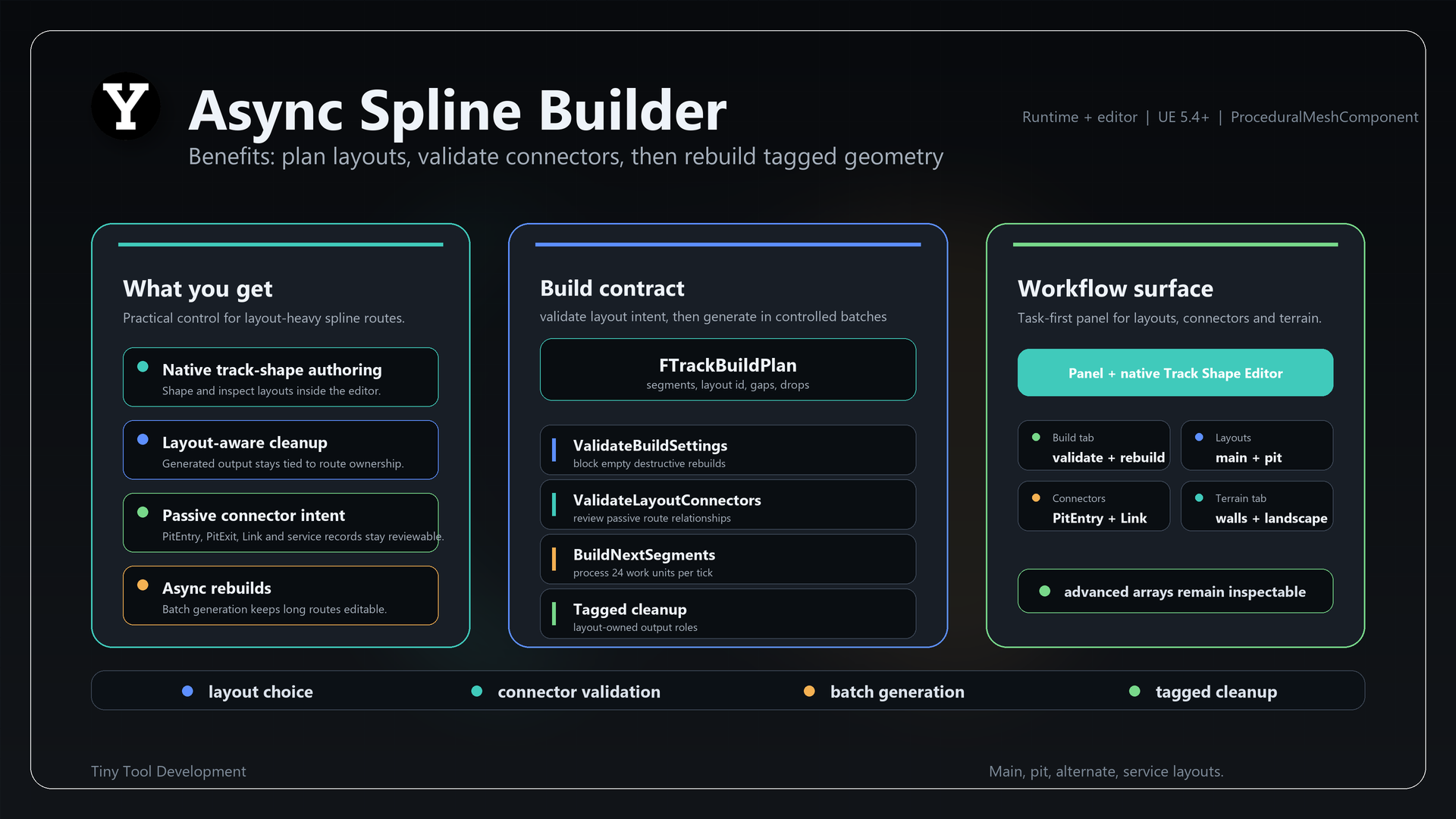
Task: Click the layout choice legend label
Action: coord(260,692)
